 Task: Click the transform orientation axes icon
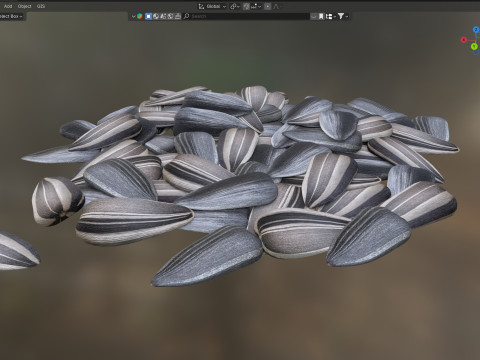click(201, 6)
